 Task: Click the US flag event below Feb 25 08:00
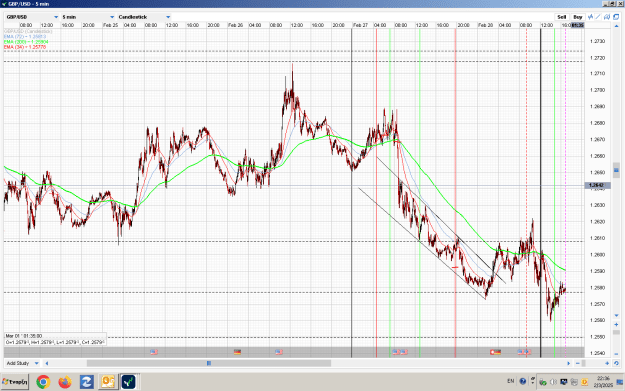point(153,352)
